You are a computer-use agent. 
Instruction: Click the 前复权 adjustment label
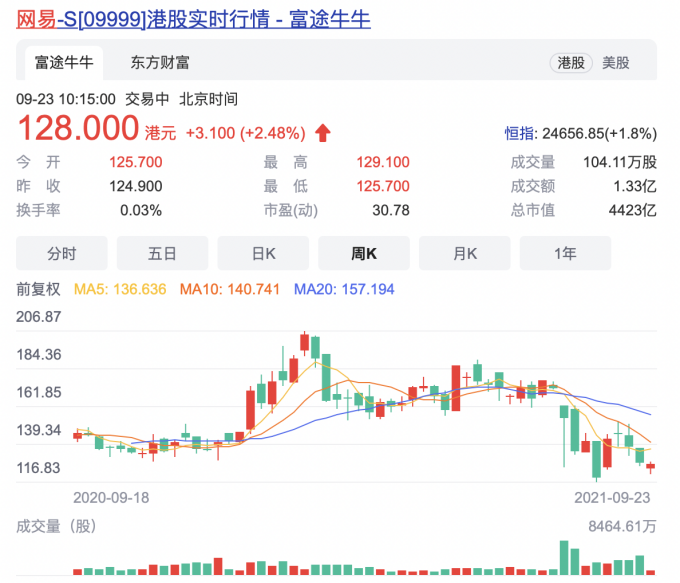38,289
